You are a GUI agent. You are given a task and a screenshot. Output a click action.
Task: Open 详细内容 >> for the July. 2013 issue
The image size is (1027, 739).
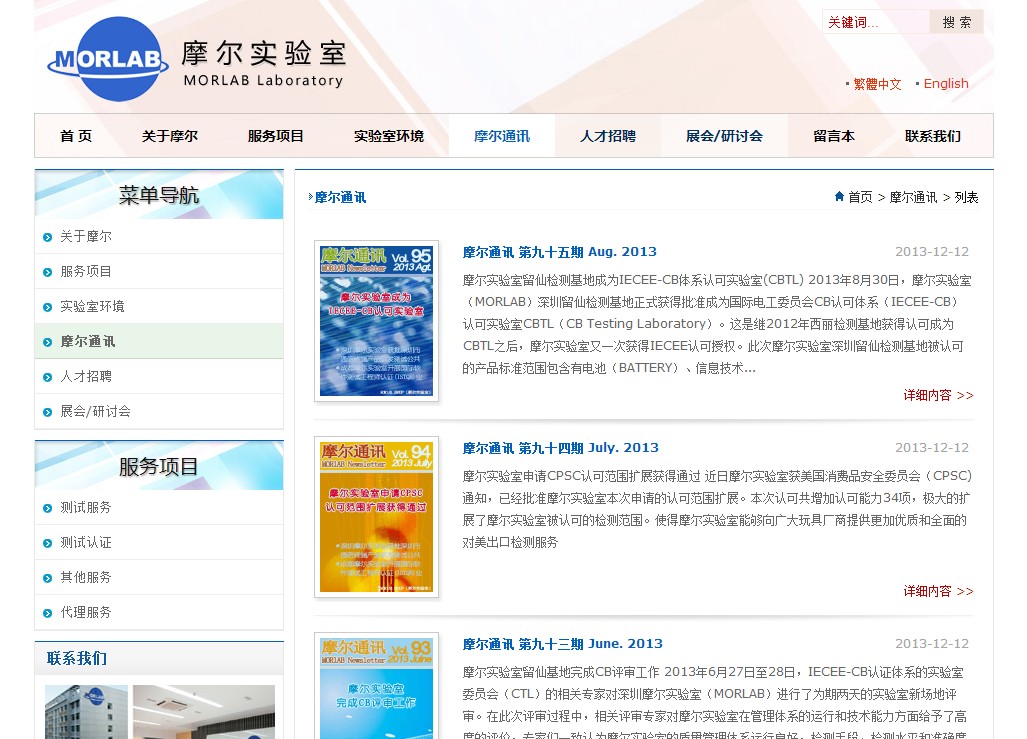938,591
